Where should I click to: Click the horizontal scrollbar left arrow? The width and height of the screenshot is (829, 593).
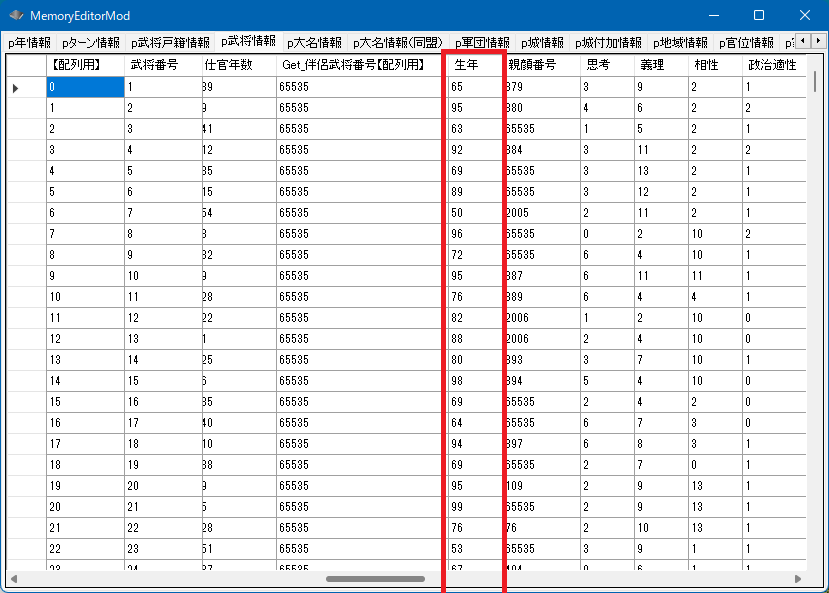[14, 579]
